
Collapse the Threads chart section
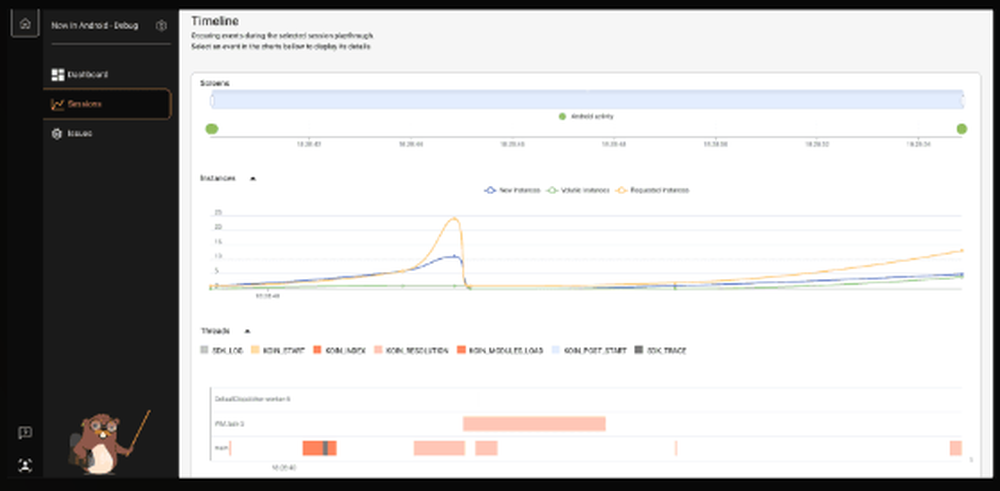point(247,332)
